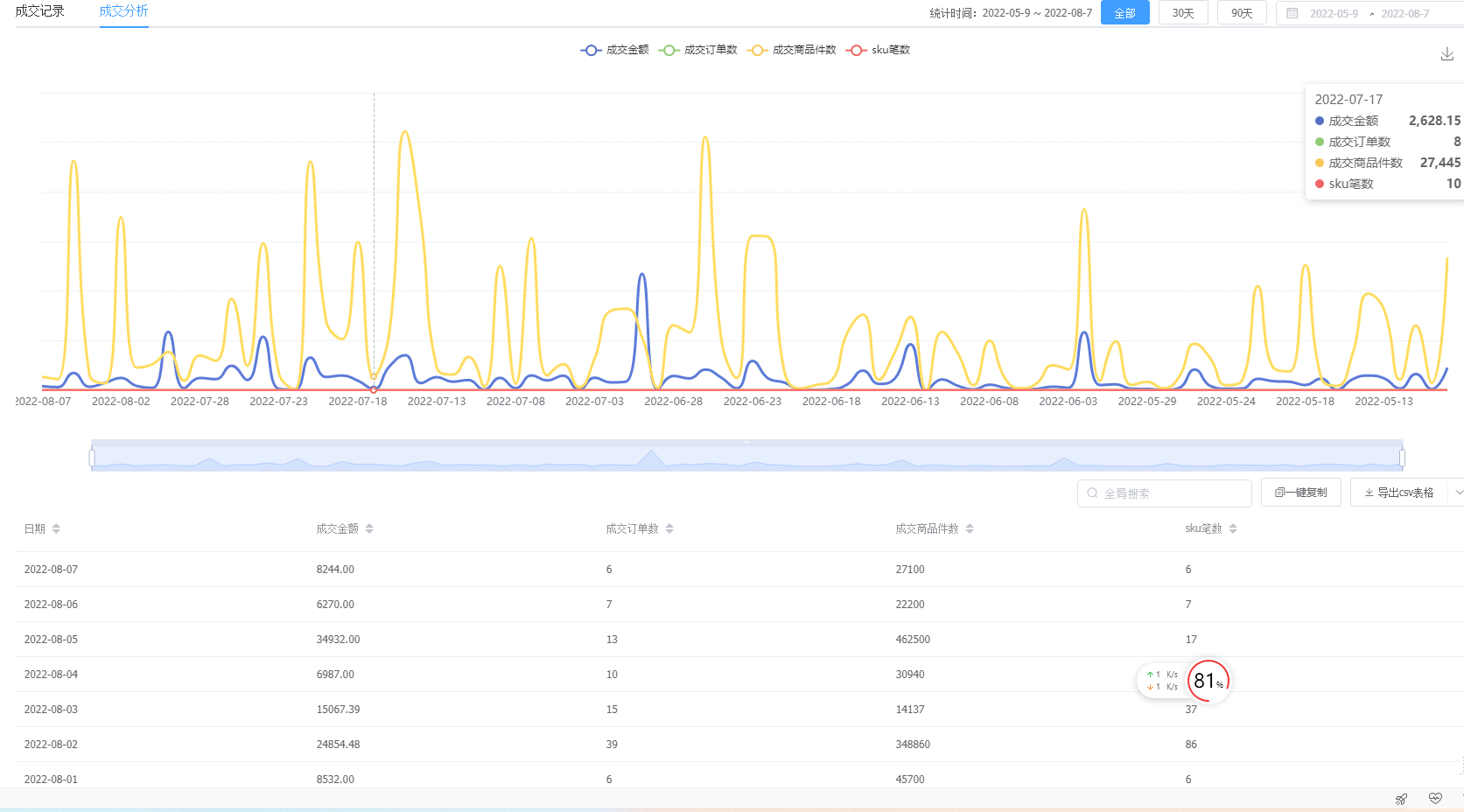Click the 2022-08-04 date cell
The height and width of the screenshot is (812, 1464).
tap(51, 675)
